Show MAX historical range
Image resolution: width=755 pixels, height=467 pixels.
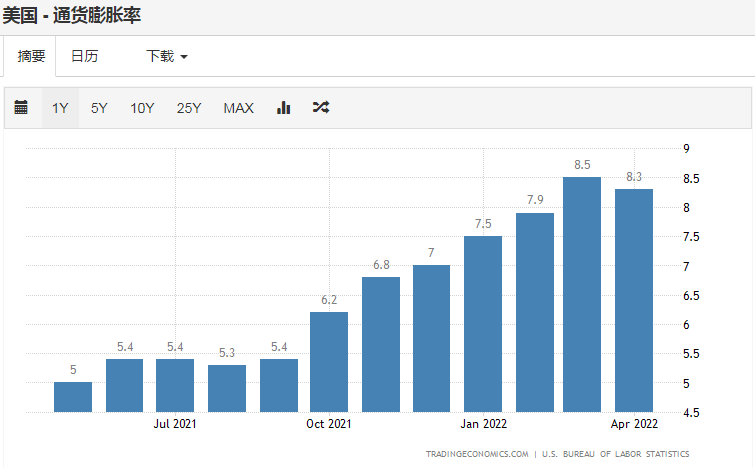click(238, 108)
